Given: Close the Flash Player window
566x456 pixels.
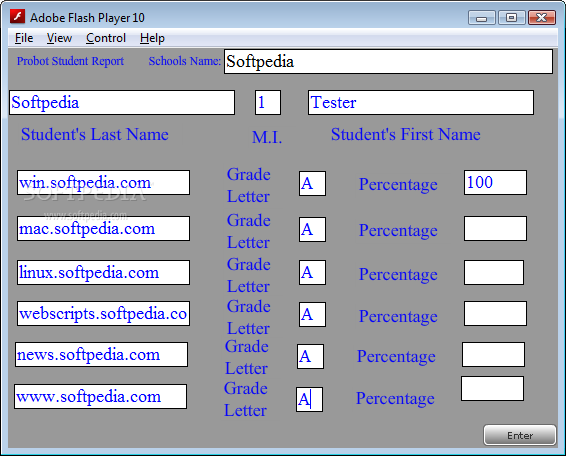Looking at the screenshot, I should click(541, 17).
